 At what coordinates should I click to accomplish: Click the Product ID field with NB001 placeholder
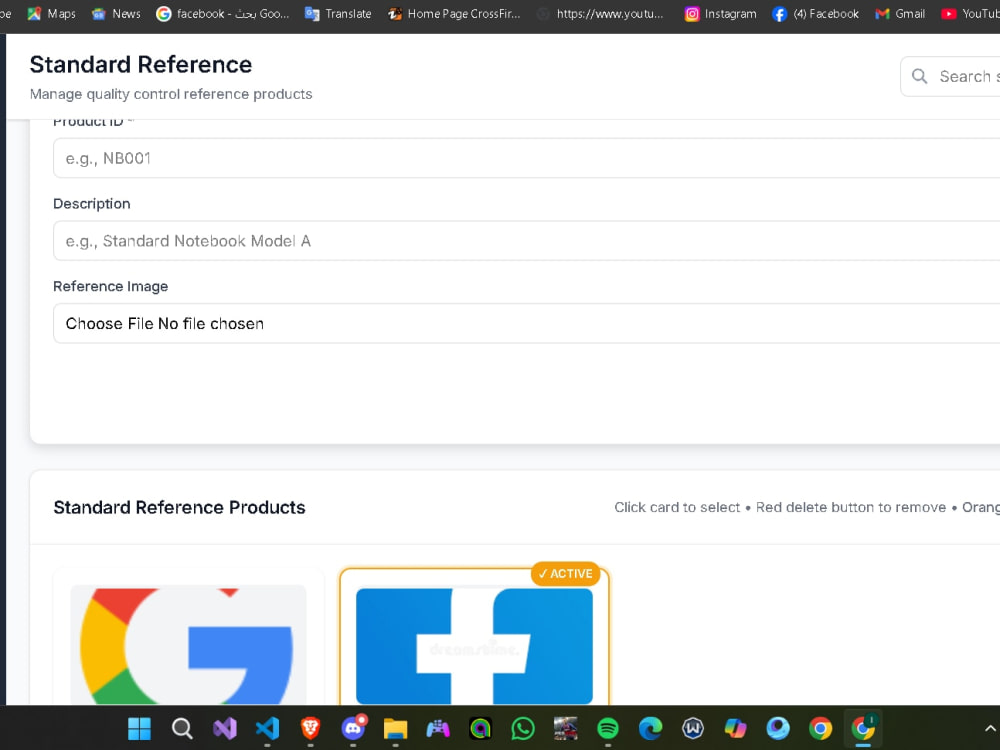526,158
